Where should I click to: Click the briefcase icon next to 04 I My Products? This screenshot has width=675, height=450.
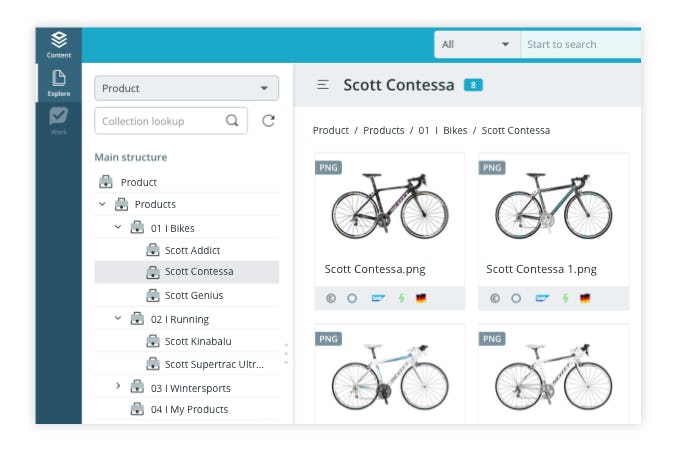click(137, 409)
